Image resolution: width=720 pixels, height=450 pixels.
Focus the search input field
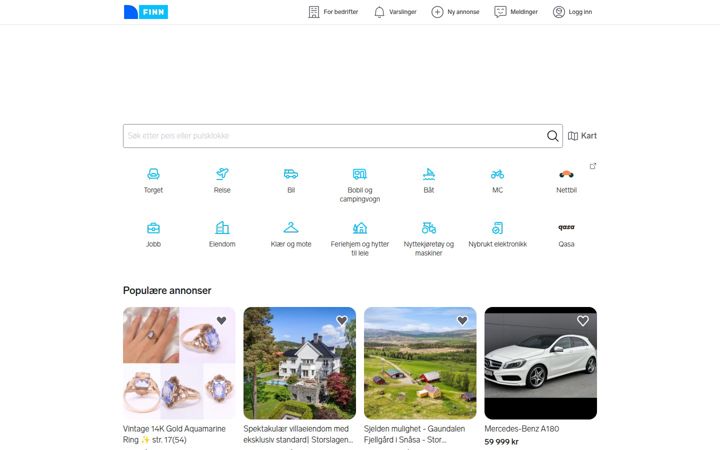tap(334, 136)
